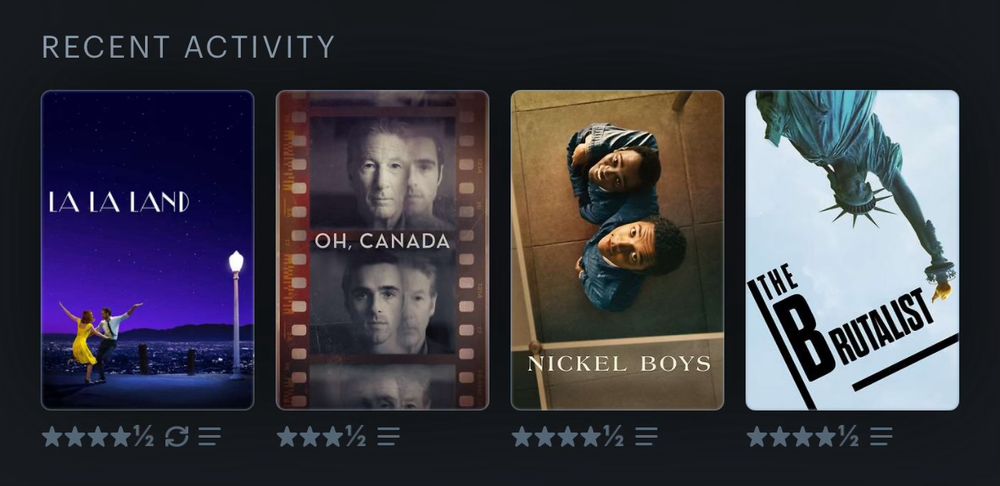This screenshot has width=1000, height=486.
Task: Open the review icon under La La Land
Action: [x=209, y=437]
